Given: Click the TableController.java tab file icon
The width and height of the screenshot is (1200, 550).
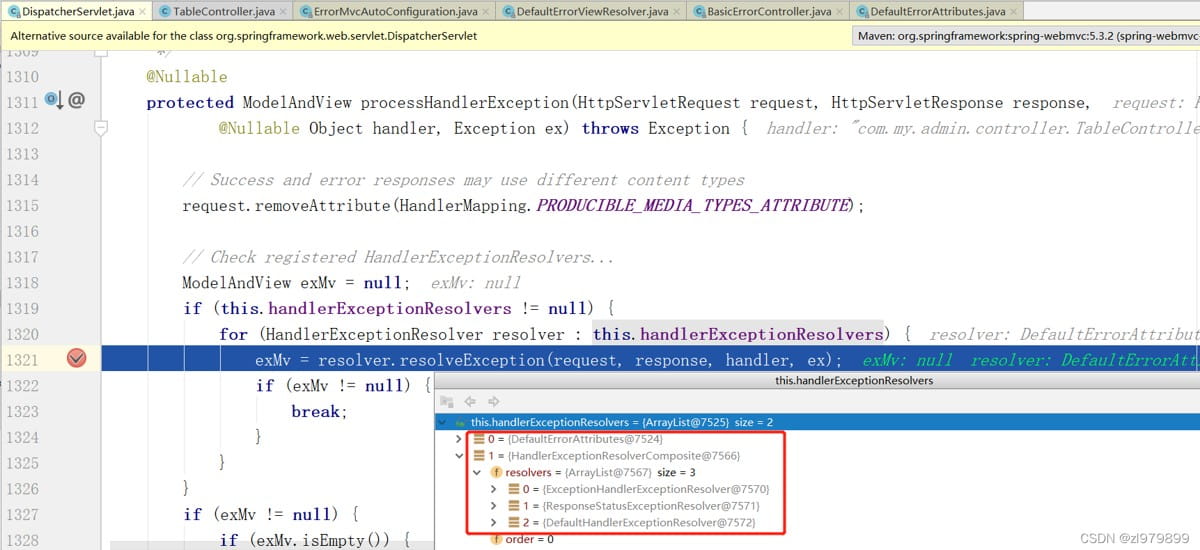Looking at the screenshot, I should pyautogui.click(x=165, y=12).
